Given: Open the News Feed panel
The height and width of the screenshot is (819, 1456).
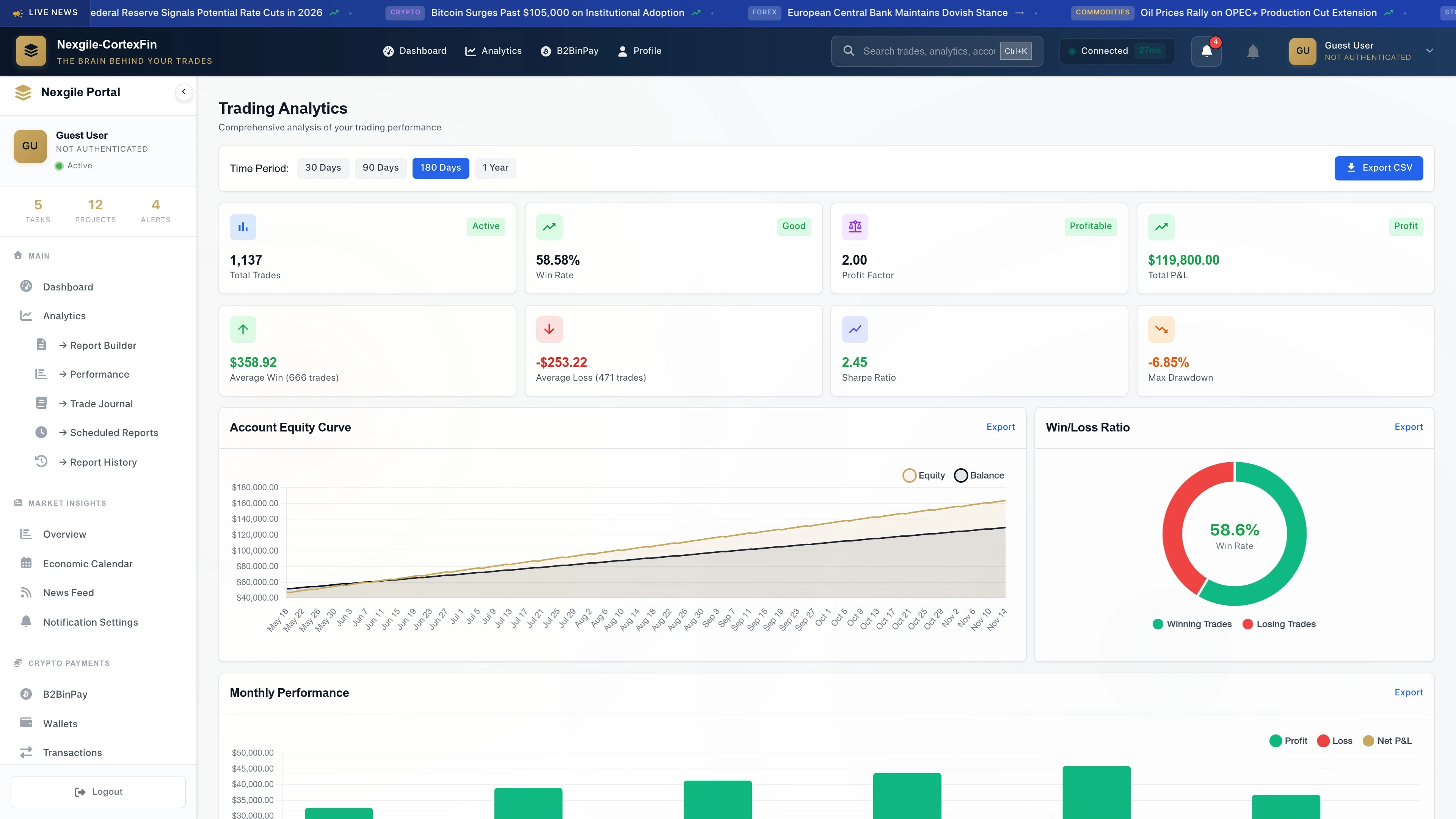Looking at the screenshot, I should [x=68, y=592].
